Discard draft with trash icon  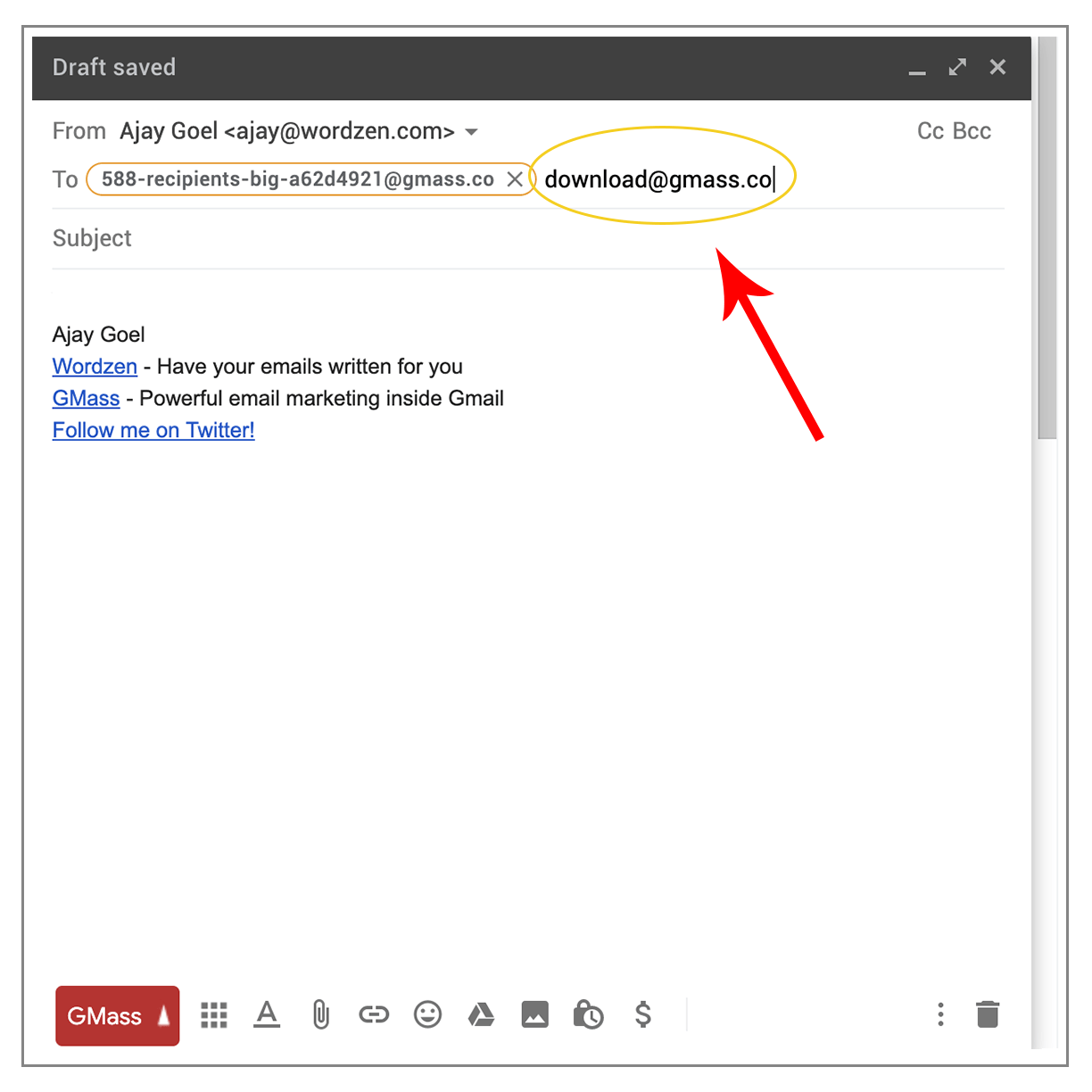(x=988, y=1014)
